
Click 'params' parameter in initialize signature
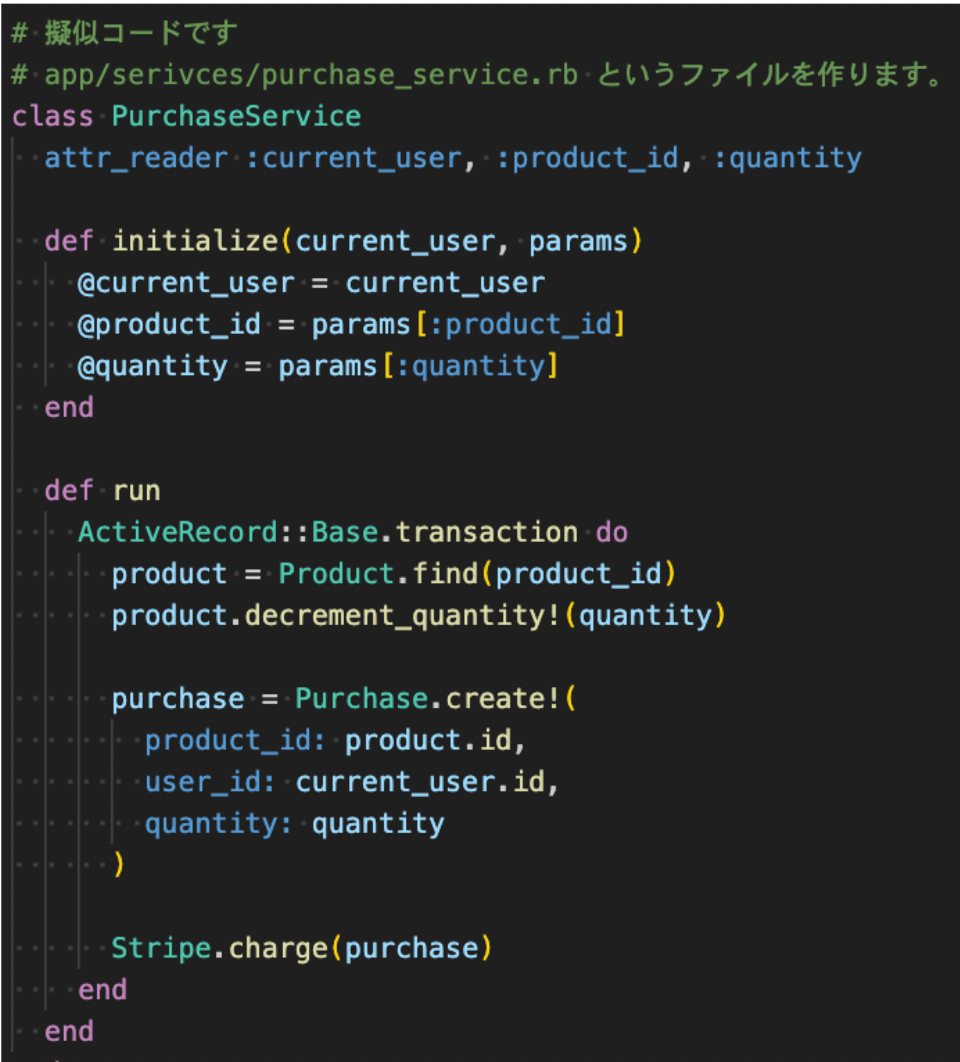pos(579,241)
